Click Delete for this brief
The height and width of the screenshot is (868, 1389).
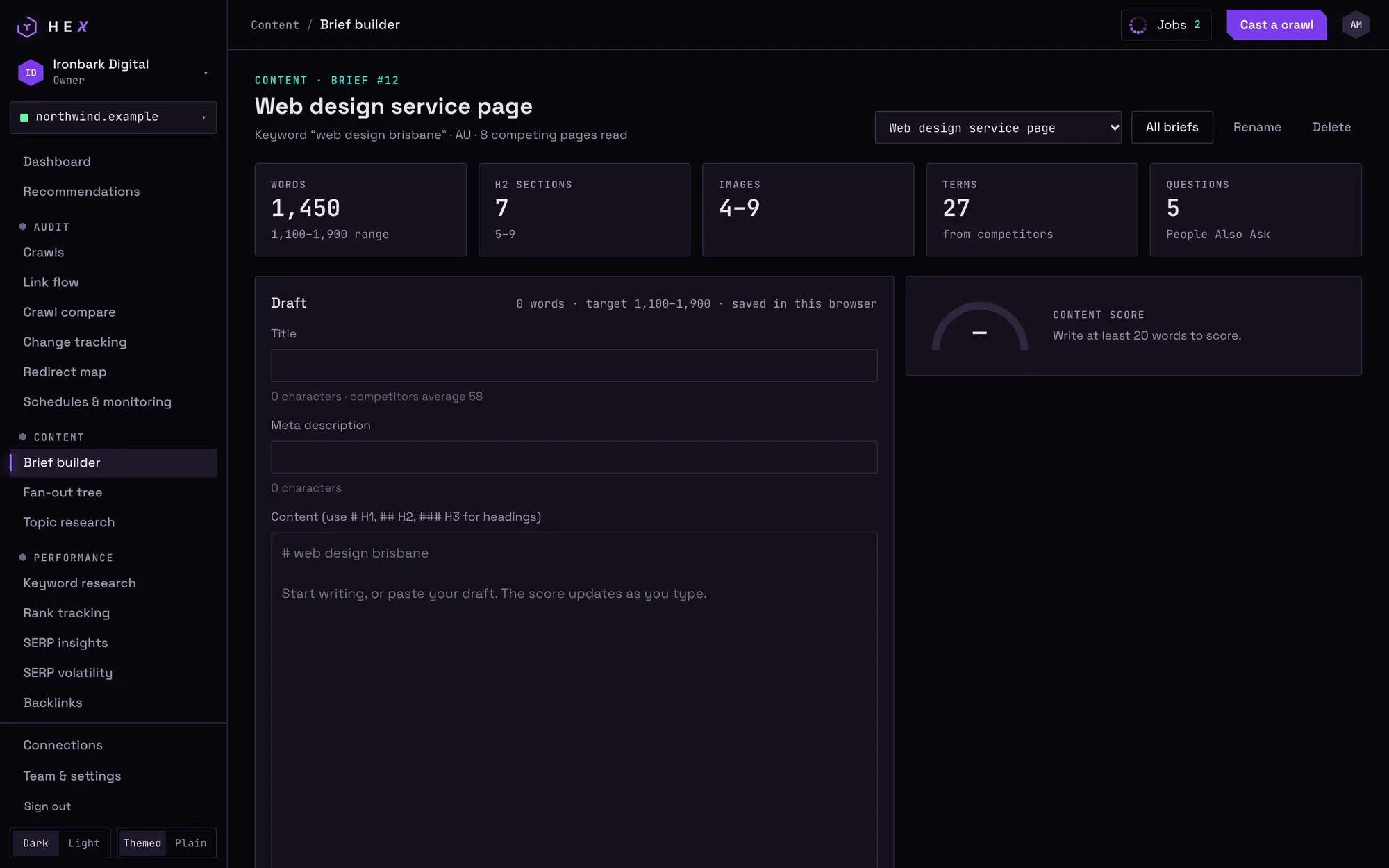1331,127
